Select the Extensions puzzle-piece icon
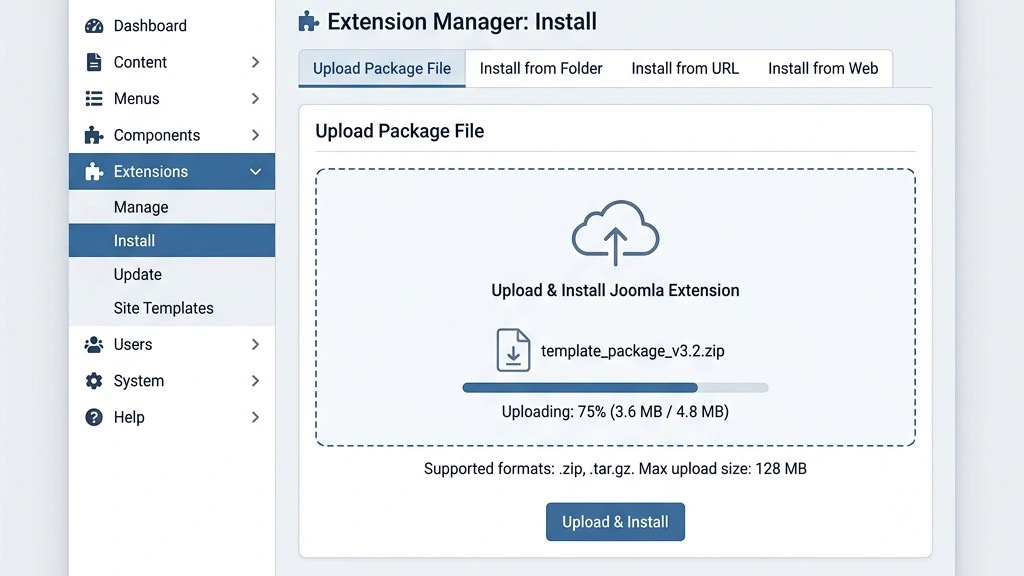 [x=94, y=171]
